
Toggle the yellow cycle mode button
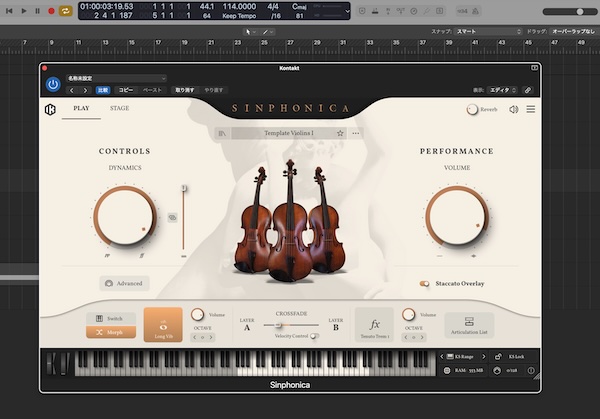click(x=65, y=11)
